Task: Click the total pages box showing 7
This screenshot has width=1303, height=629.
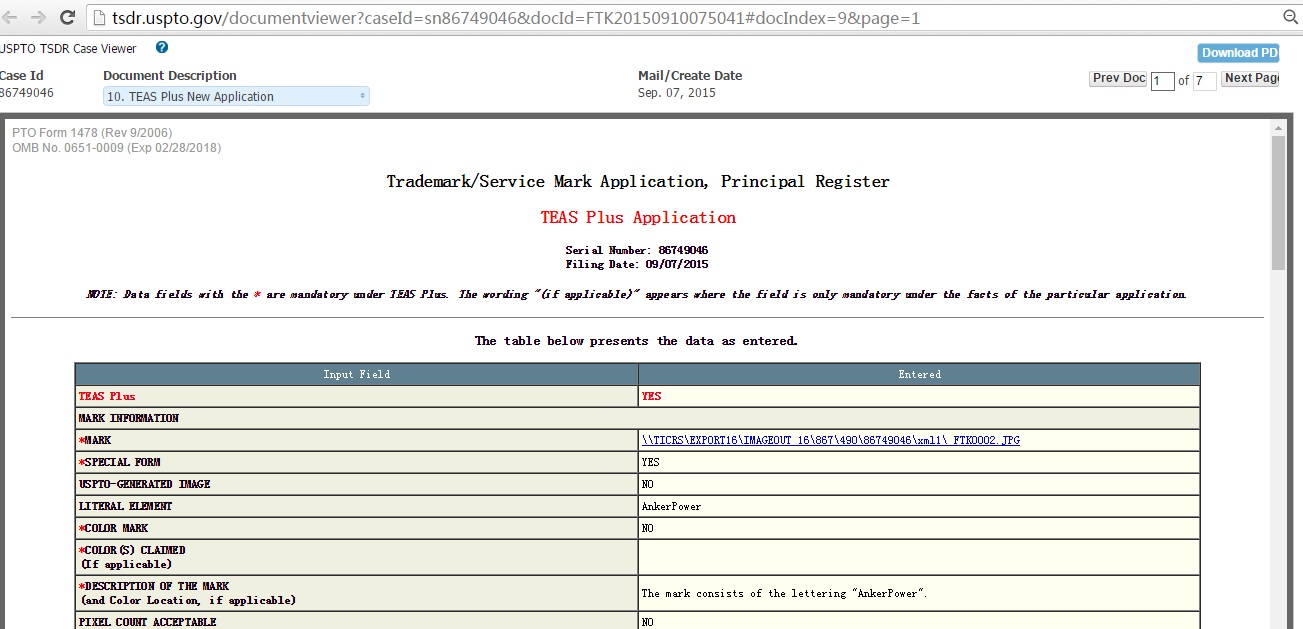Action: point(1204,81)
